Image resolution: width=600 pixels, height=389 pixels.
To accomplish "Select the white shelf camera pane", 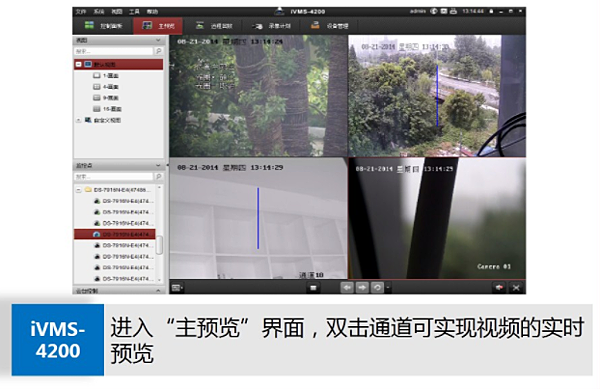I will pos(258,218).
